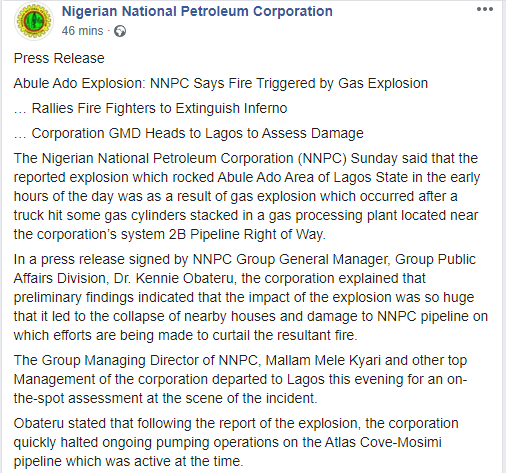Viewport: 506px width, 473px height.
Task: Click the globe public privacy icon
Action: pyautogui.click(x=120, y=31)
